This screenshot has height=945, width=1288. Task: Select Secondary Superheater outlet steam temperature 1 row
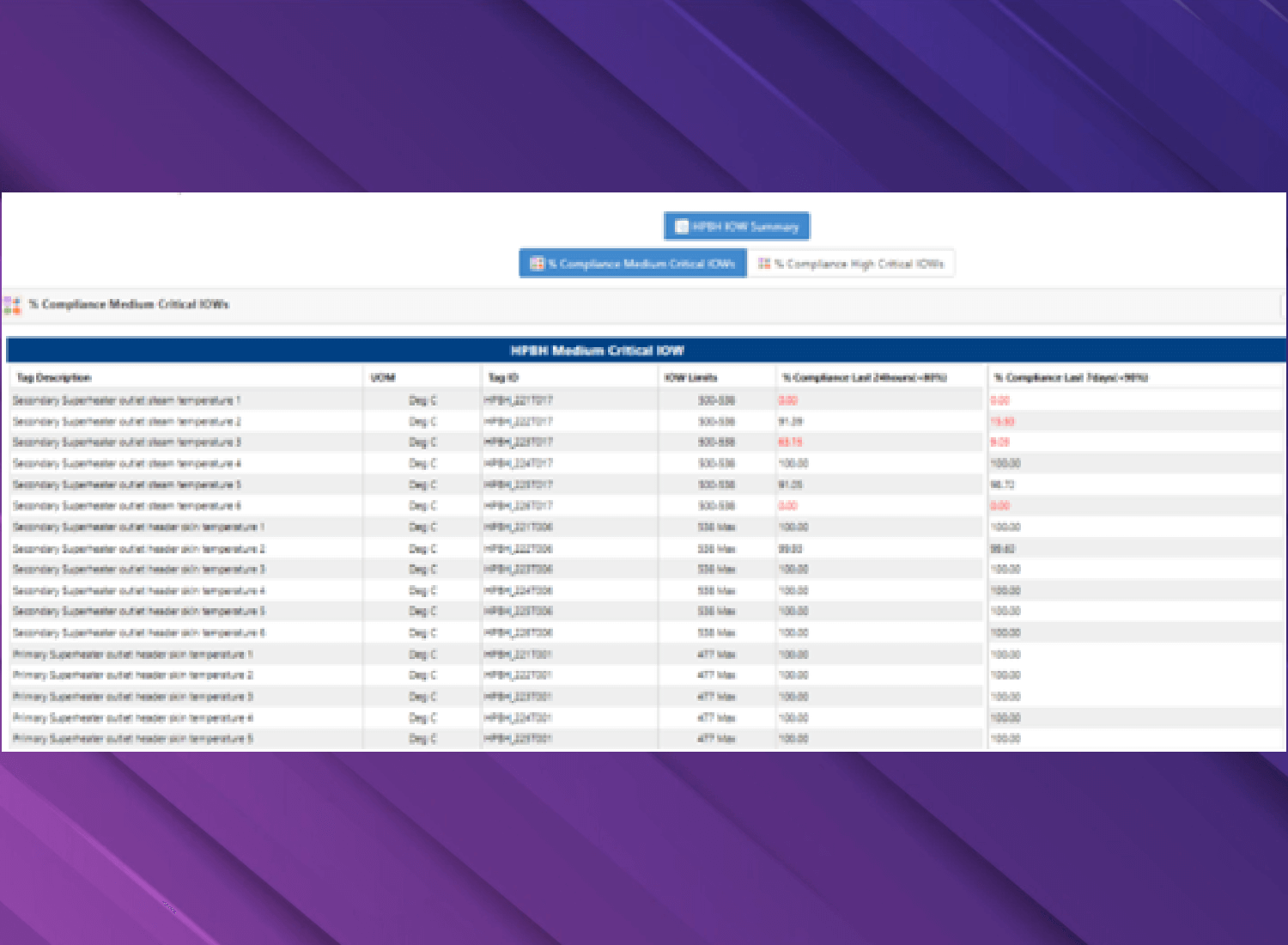pos(126,400)
